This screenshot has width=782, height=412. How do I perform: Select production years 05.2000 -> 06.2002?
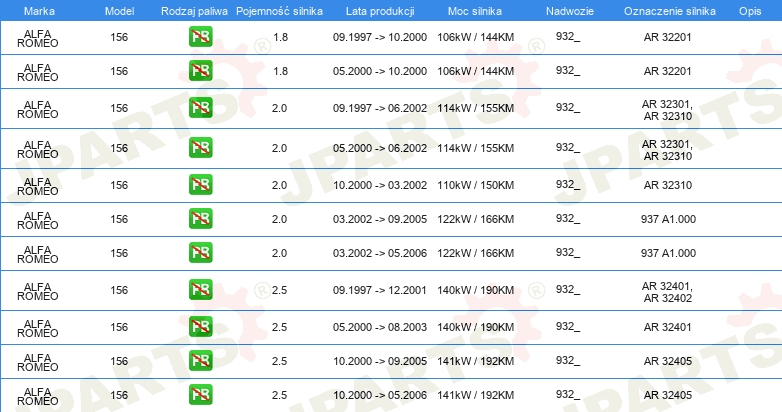point(380,148)
